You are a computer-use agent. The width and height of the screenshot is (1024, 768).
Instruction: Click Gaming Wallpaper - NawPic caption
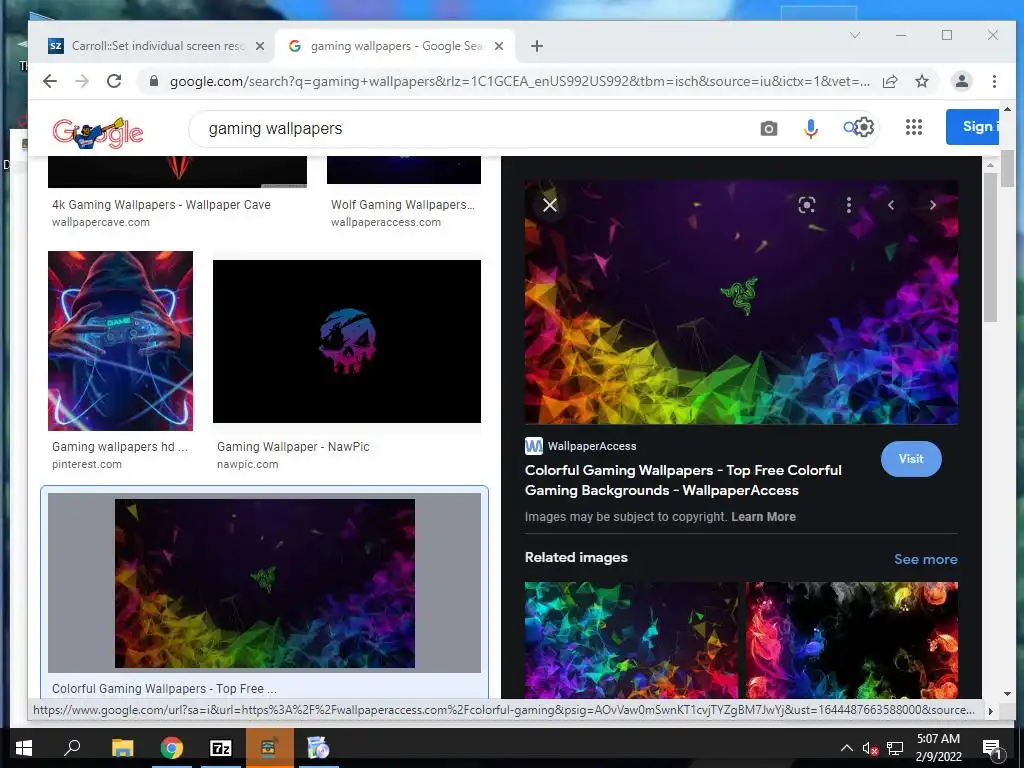coord(293,447)
